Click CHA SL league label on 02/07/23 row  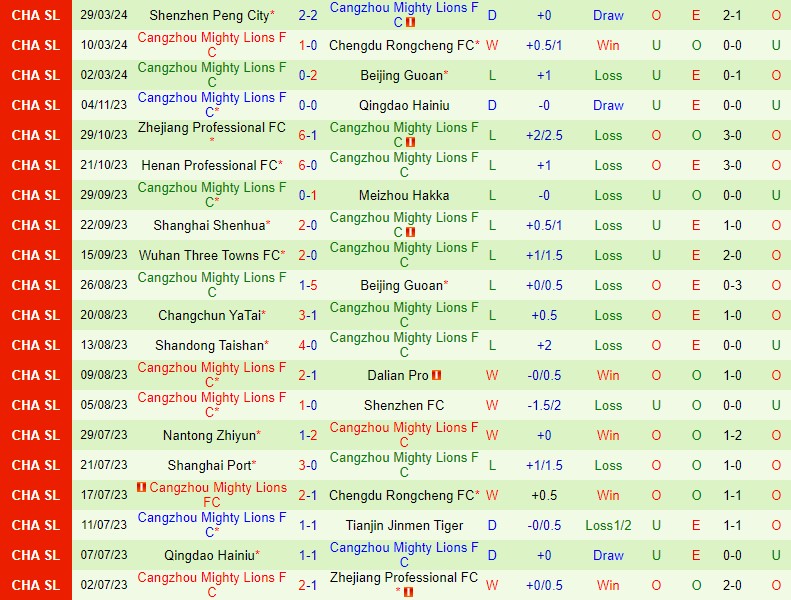click(x=36, y=585)
